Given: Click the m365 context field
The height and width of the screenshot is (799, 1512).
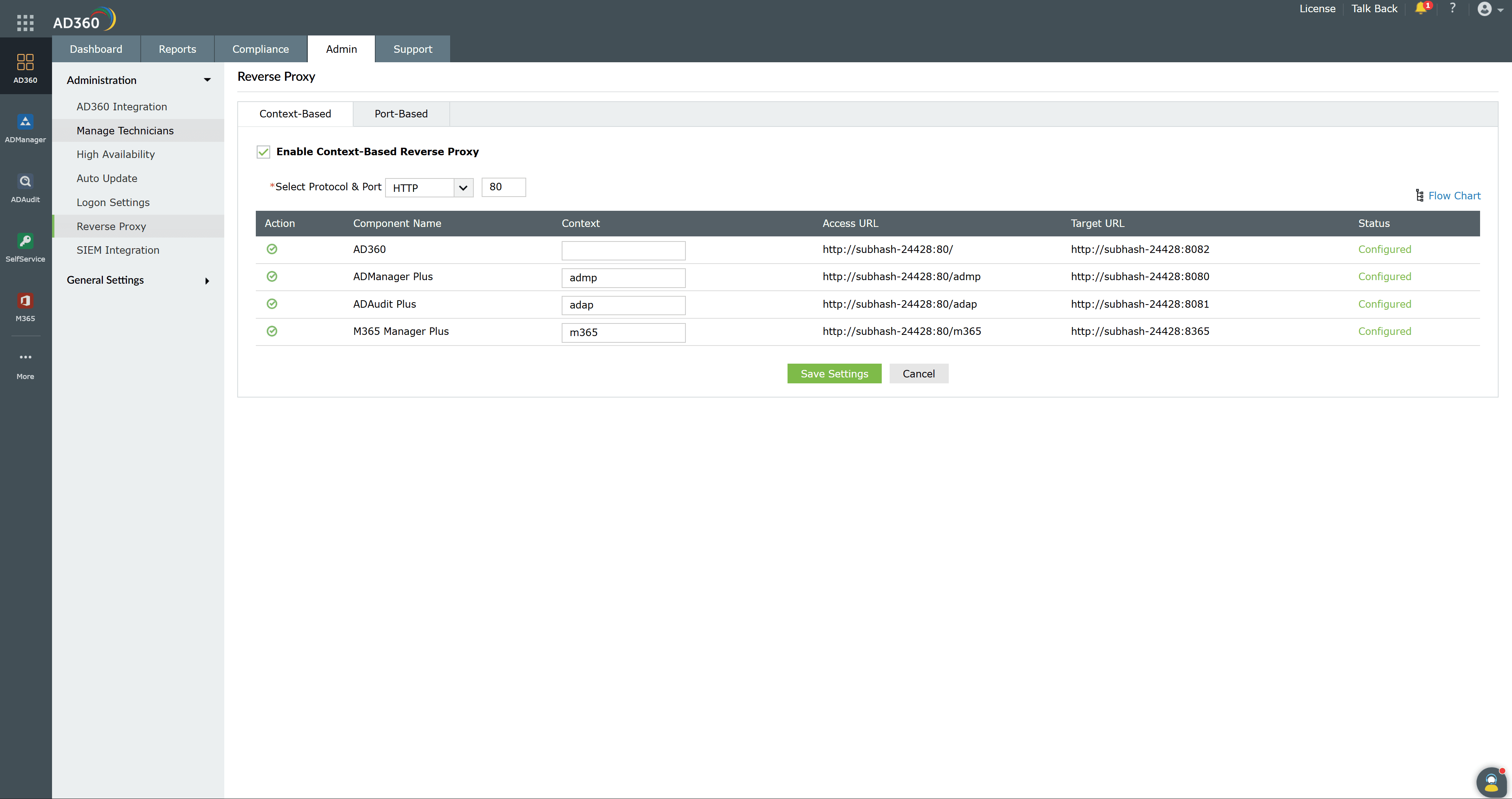Looking at the screenshot, I should [x=623, y=333].
